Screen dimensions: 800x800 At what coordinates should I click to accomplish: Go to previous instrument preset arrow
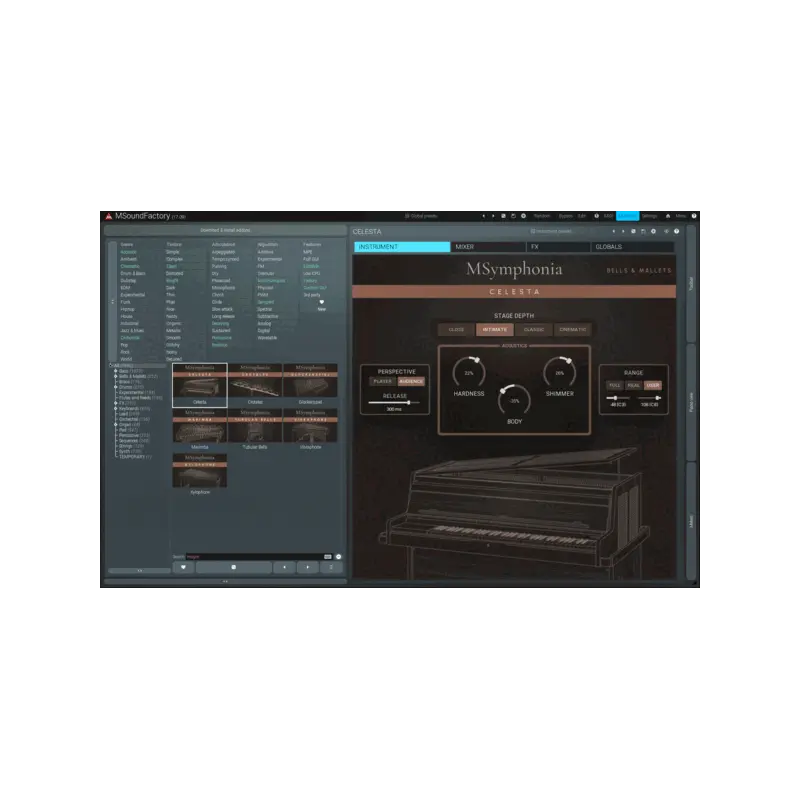click(613, 232)
